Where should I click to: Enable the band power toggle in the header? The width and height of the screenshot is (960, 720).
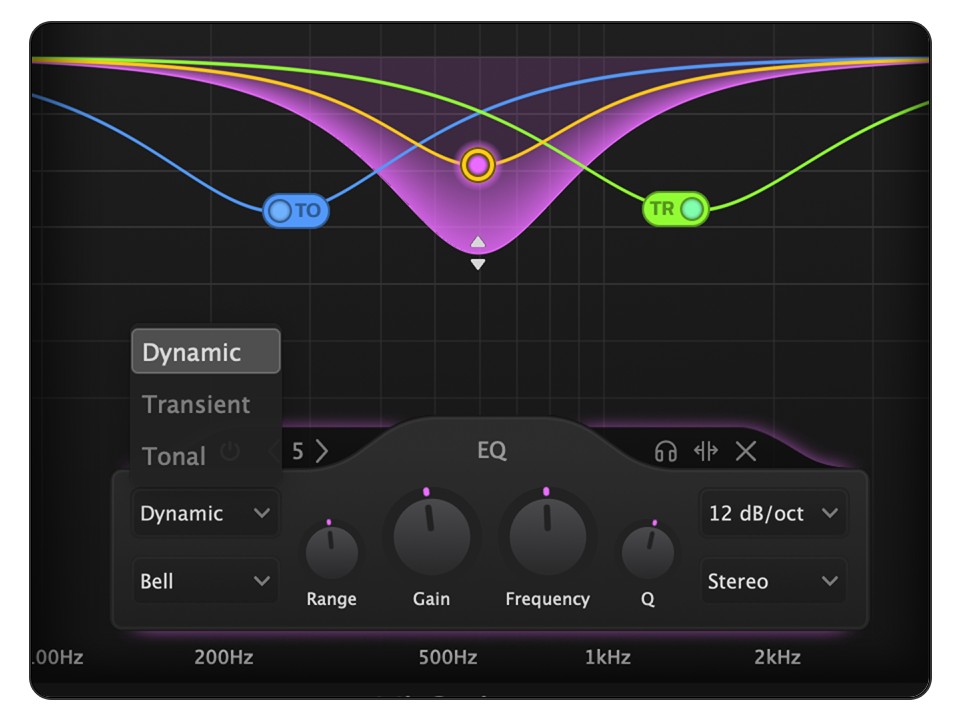tap(228, 452)
